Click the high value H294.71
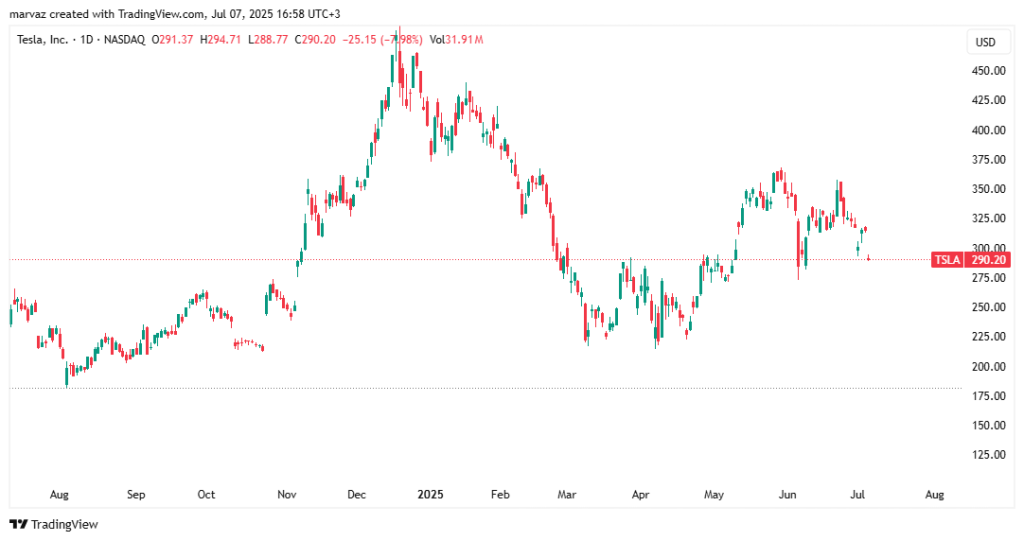 tap(220, 40)
